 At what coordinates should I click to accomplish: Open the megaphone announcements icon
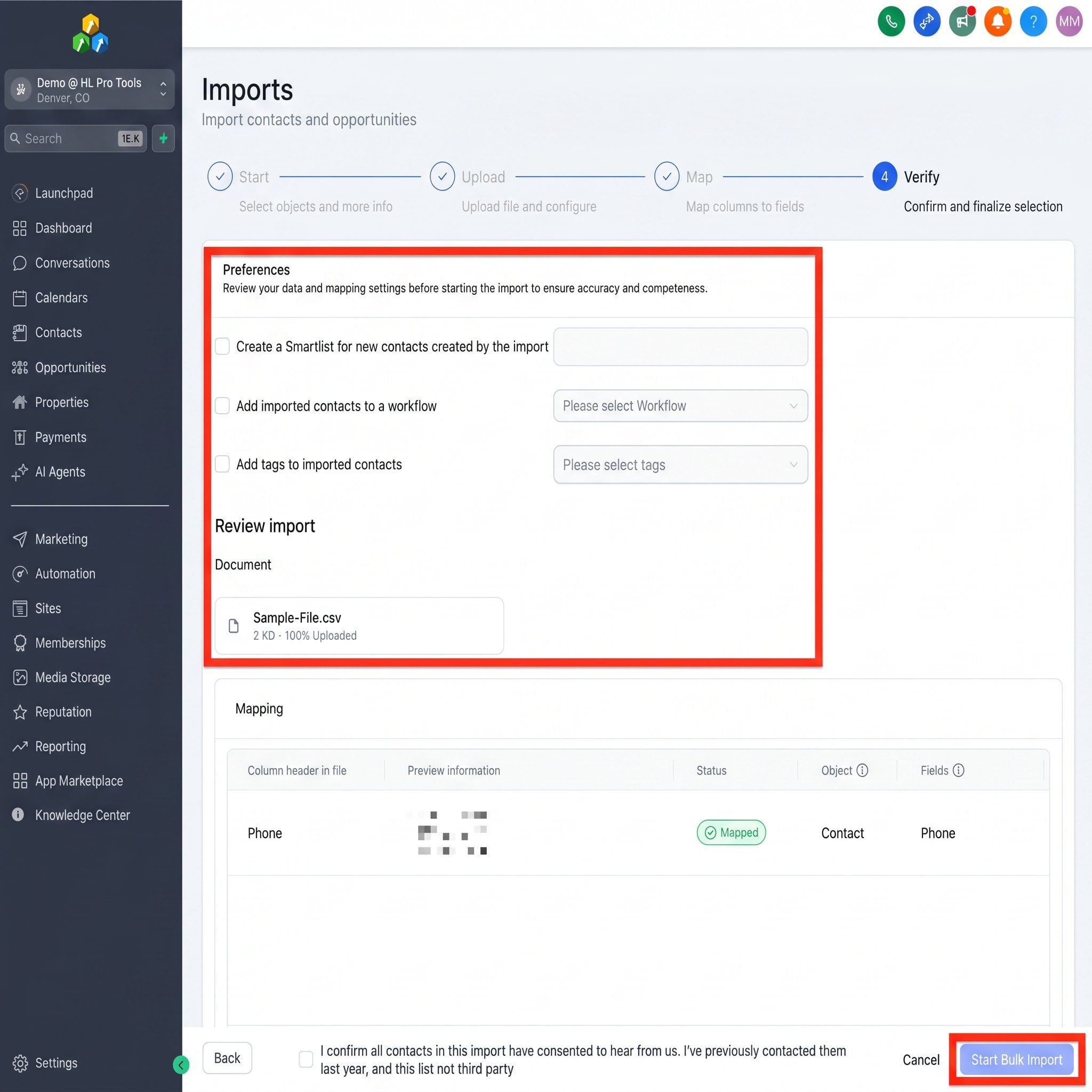tap(962, 22)
